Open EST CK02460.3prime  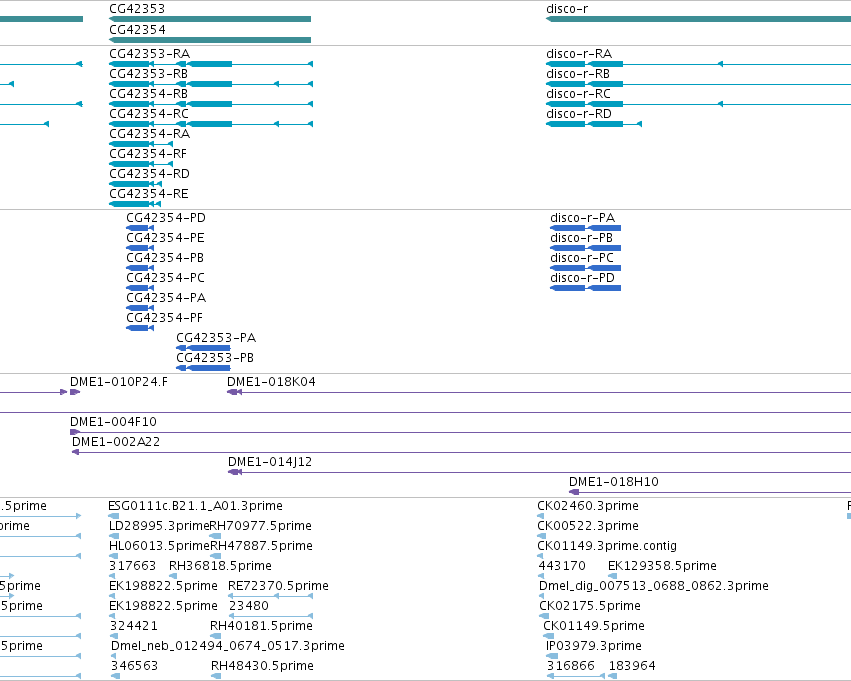(x=542, y=516)
